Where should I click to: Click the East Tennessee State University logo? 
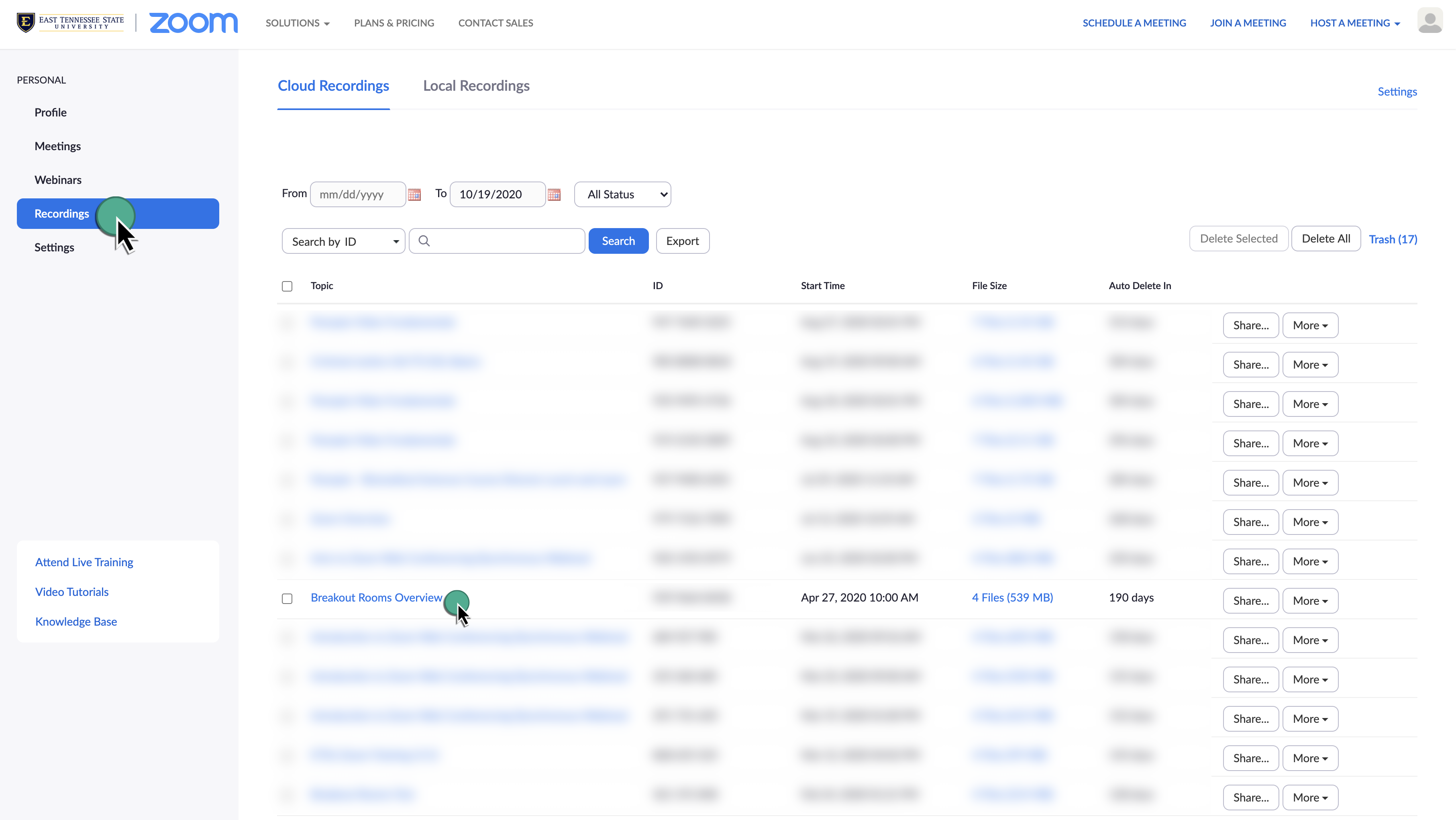coord(71,22)
